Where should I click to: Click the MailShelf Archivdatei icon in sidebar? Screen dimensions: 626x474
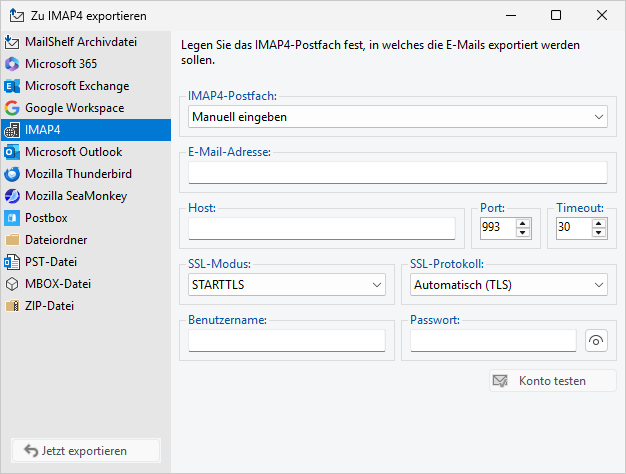pyautogui.click(x=12, y=42)
